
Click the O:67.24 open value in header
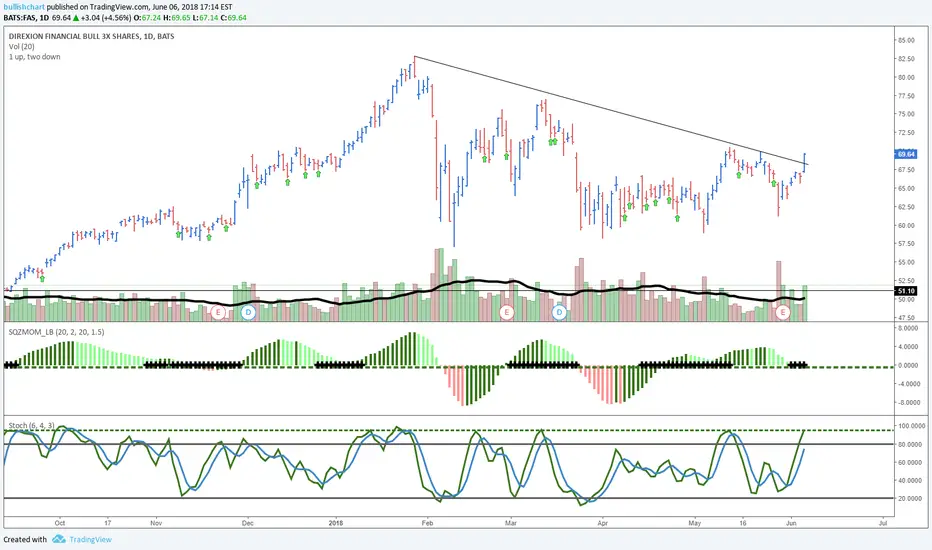147,18
